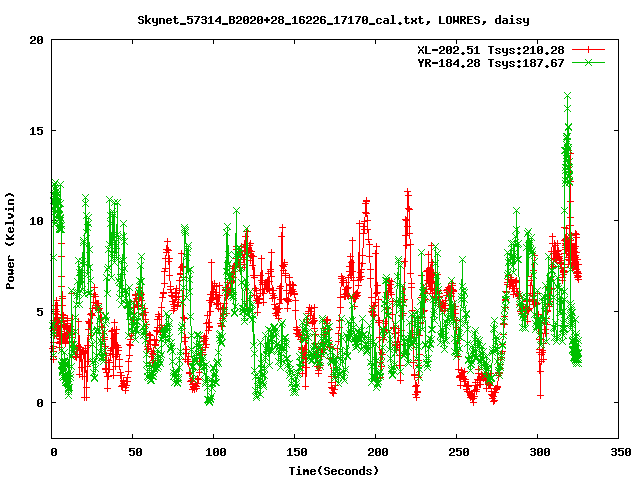Select the YR-184.28 Tsys:187.67 legend entry
Image resolution: width=640 pixels, height=480 pixels.
491,63
